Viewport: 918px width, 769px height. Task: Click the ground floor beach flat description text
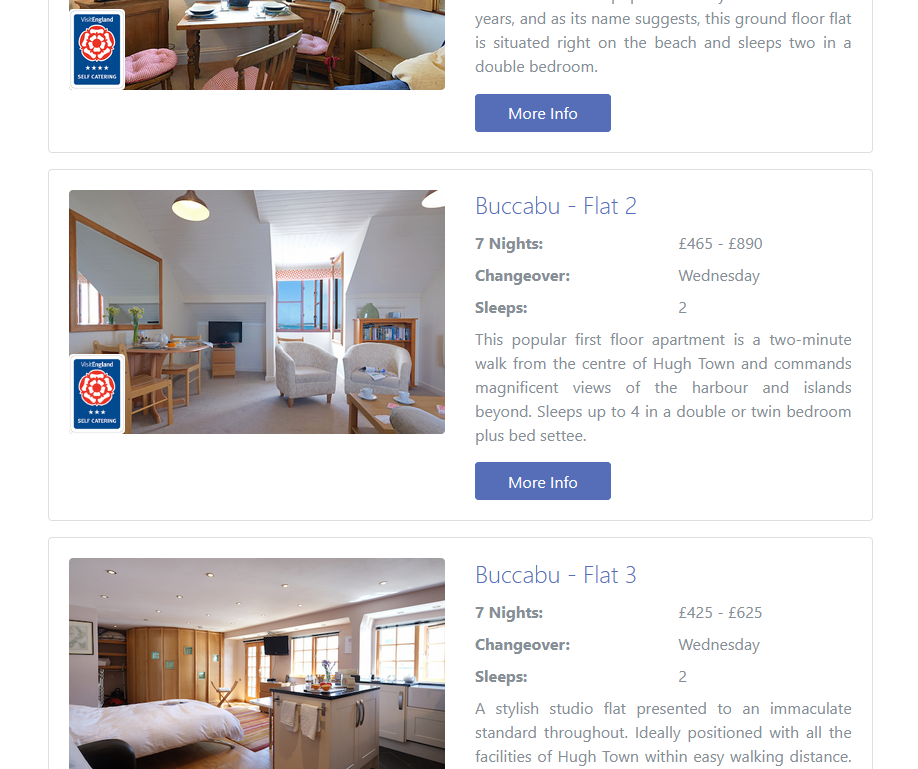663,40
